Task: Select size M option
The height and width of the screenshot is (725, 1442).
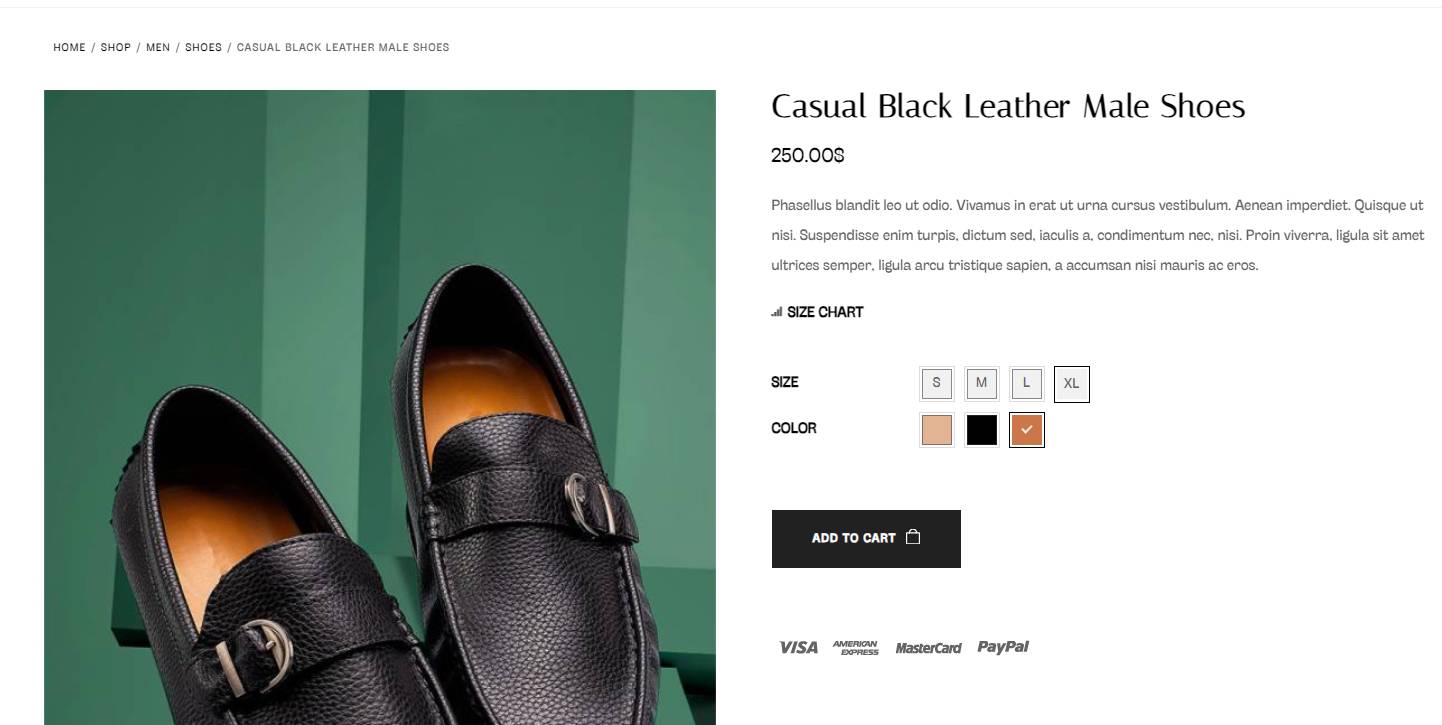Action: click(981, 383)
